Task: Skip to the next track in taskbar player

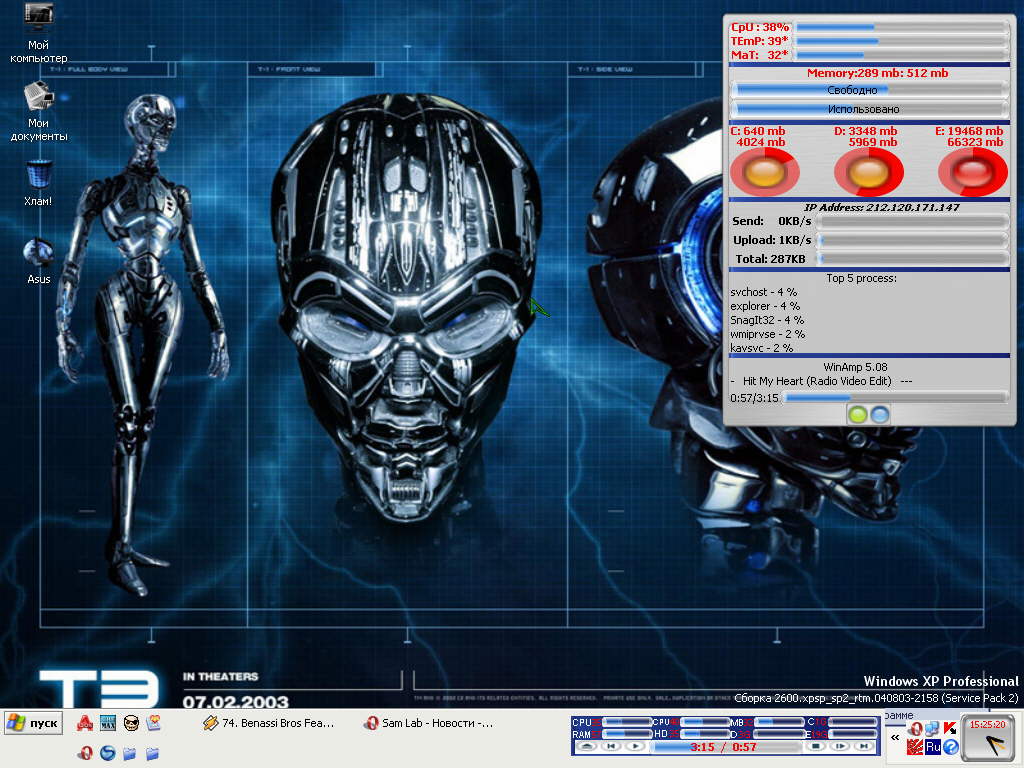Action: pos(865,746)
